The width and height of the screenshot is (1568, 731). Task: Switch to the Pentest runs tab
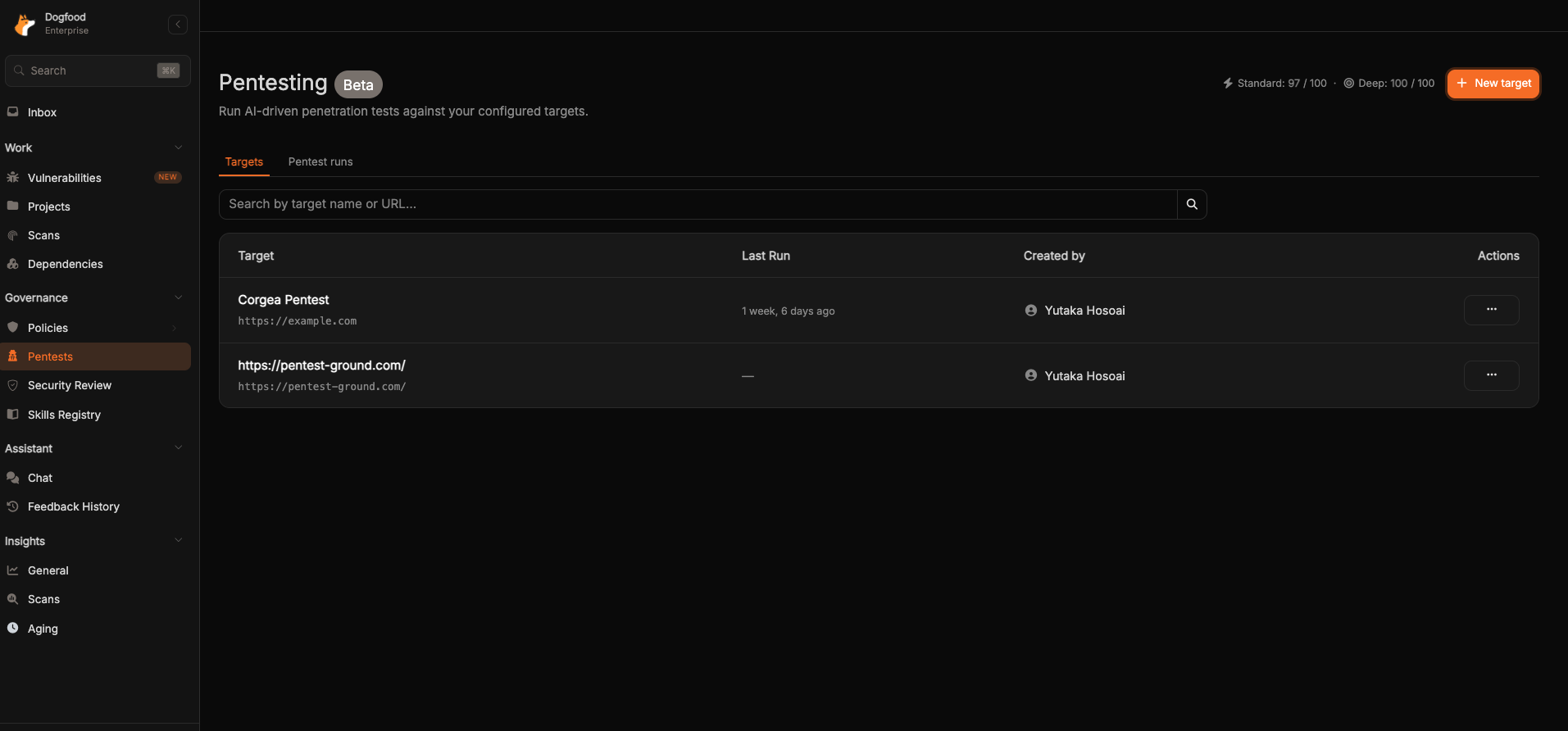(320, 161)
